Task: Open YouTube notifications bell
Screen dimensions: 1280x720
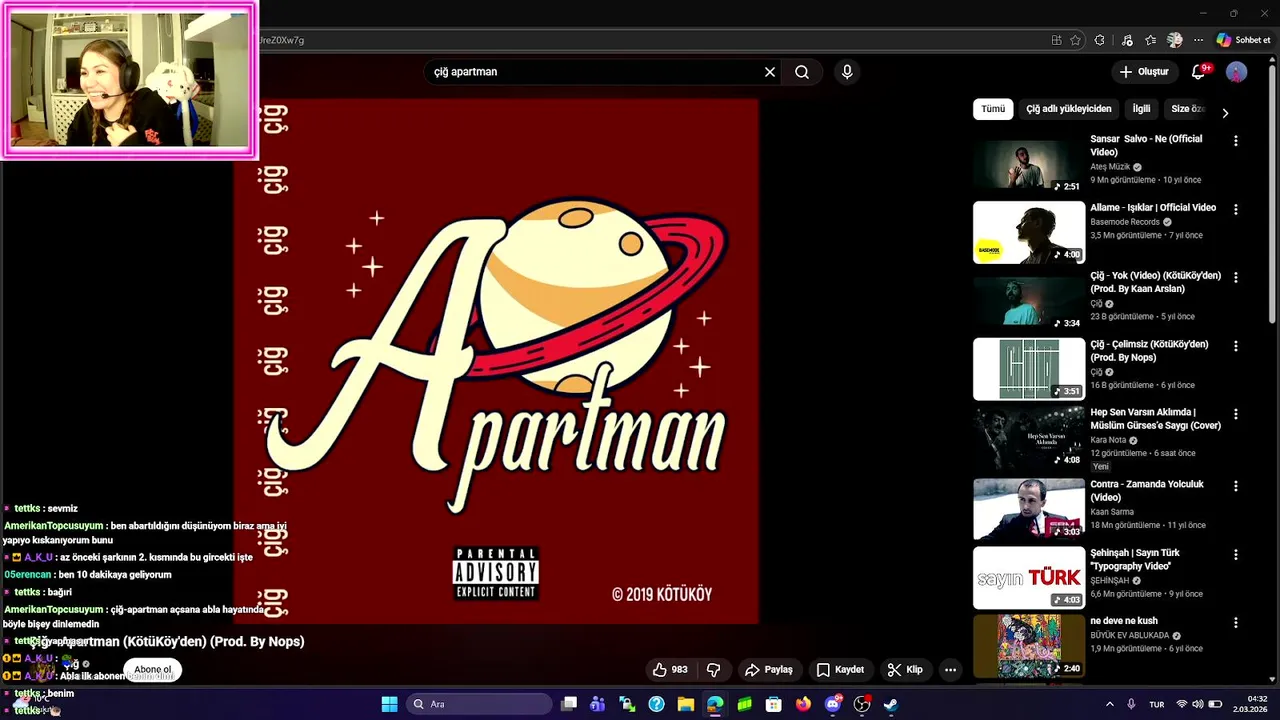Action: 1199,72
